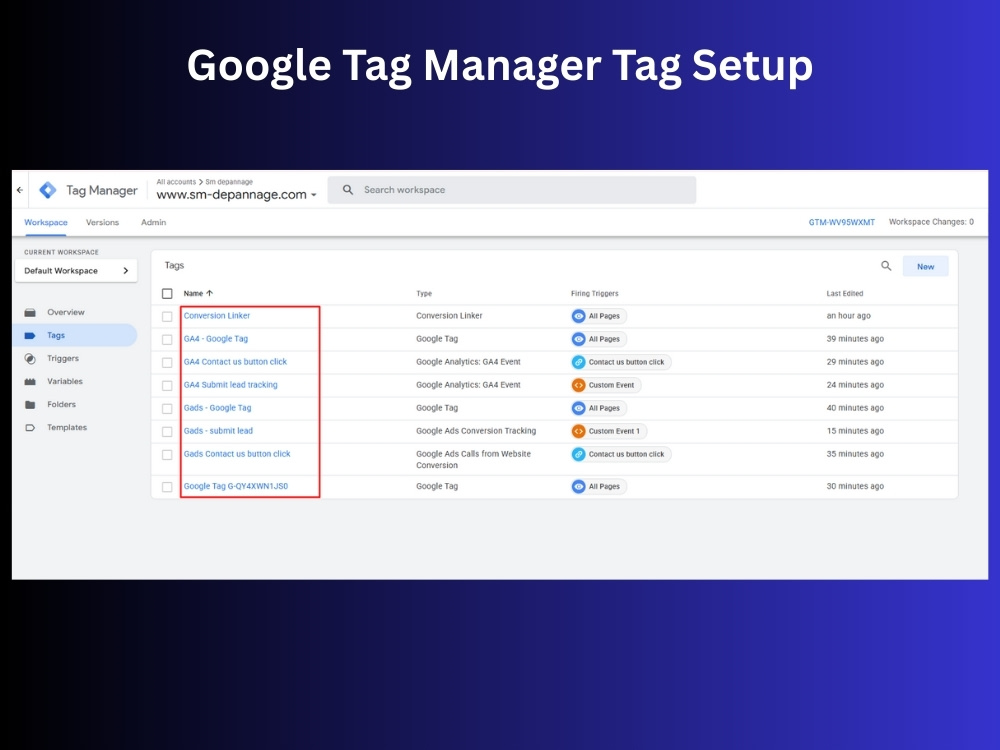Click the All accounts breadcrumb link
This screenshot has height=750, width=1000.
[176, 182]
